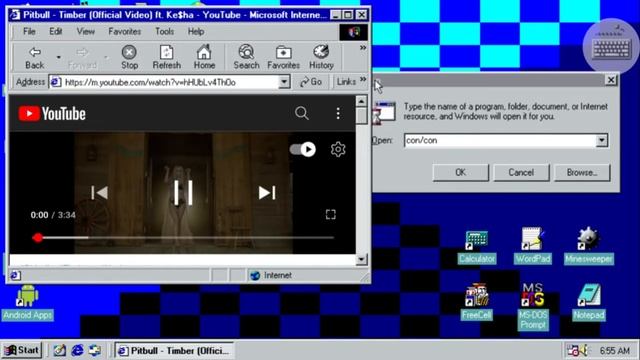Enter fullscreen mode on video
This screenshot has height=360, width=640.
331,215
